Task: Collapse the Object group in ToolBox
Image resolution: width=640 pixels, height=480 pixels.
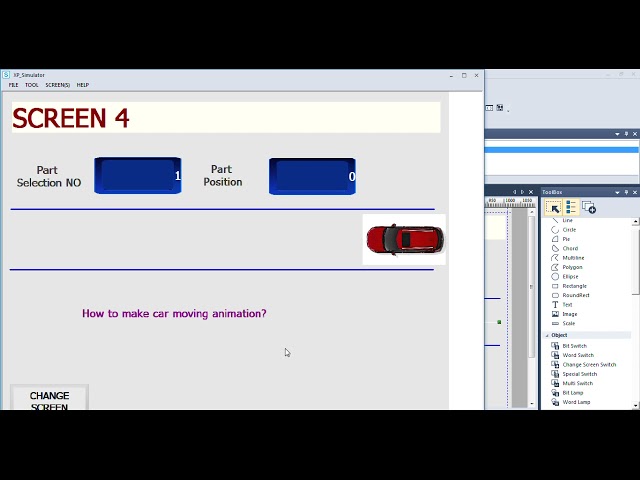Action: (x=547, y=336)
